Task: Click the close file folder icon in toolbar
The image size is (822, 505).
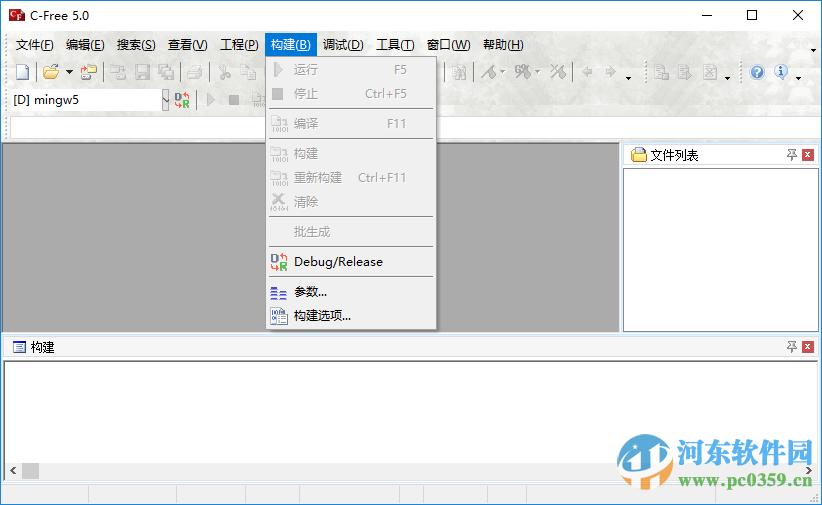Action: click(x=118, y=72)
